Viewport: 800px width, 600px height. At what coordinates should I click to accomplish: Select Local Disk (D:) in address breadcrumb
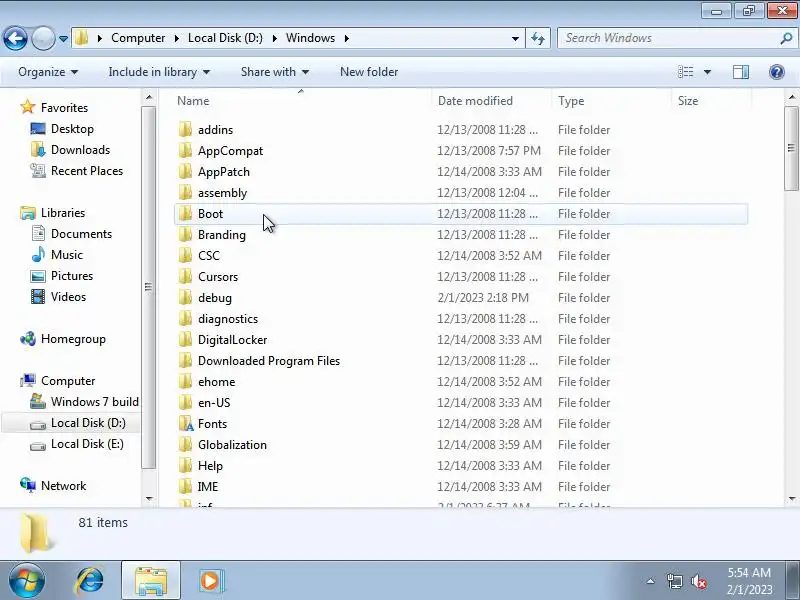pos(225,38)
